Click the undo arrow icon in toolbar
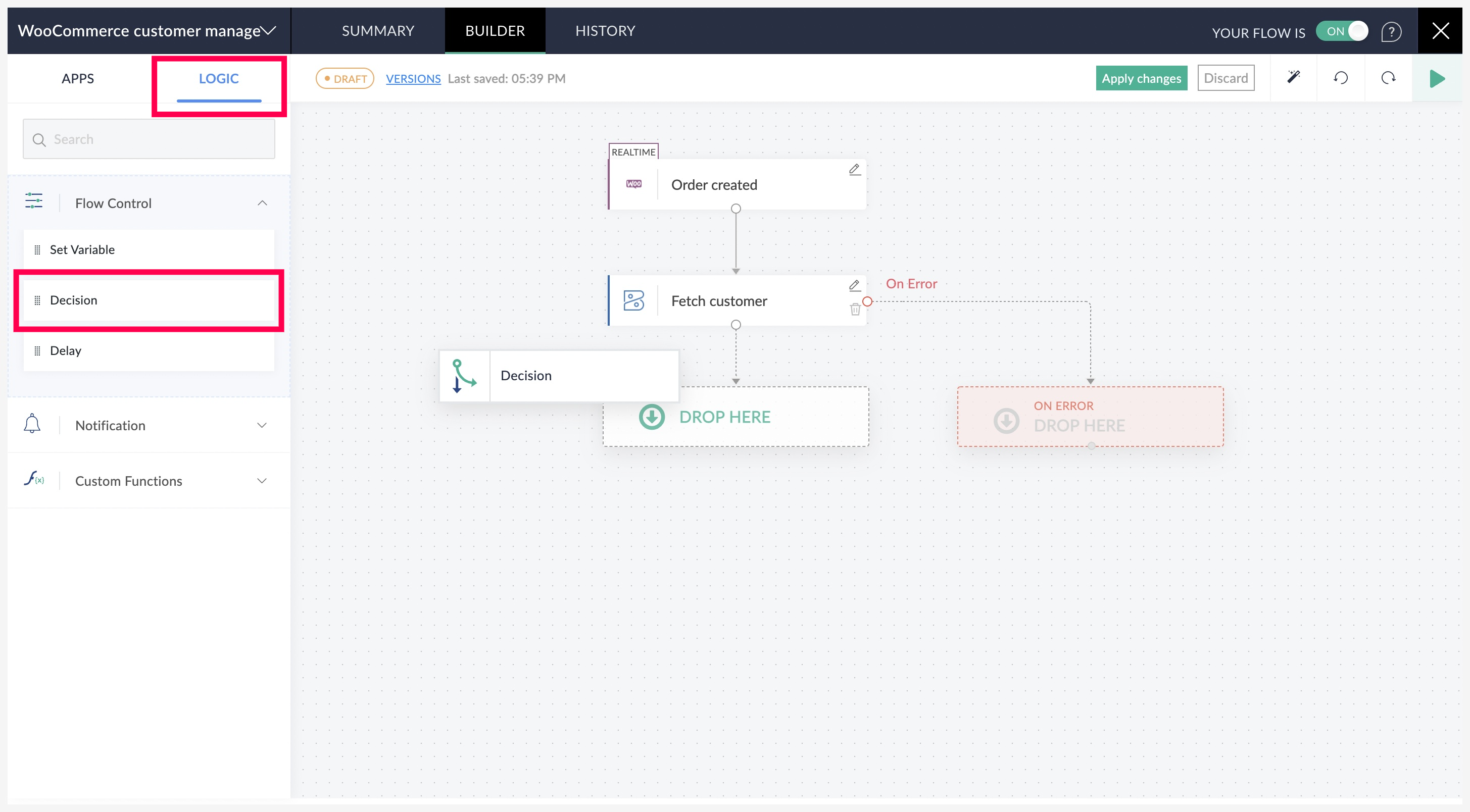 pos(1341,78)
